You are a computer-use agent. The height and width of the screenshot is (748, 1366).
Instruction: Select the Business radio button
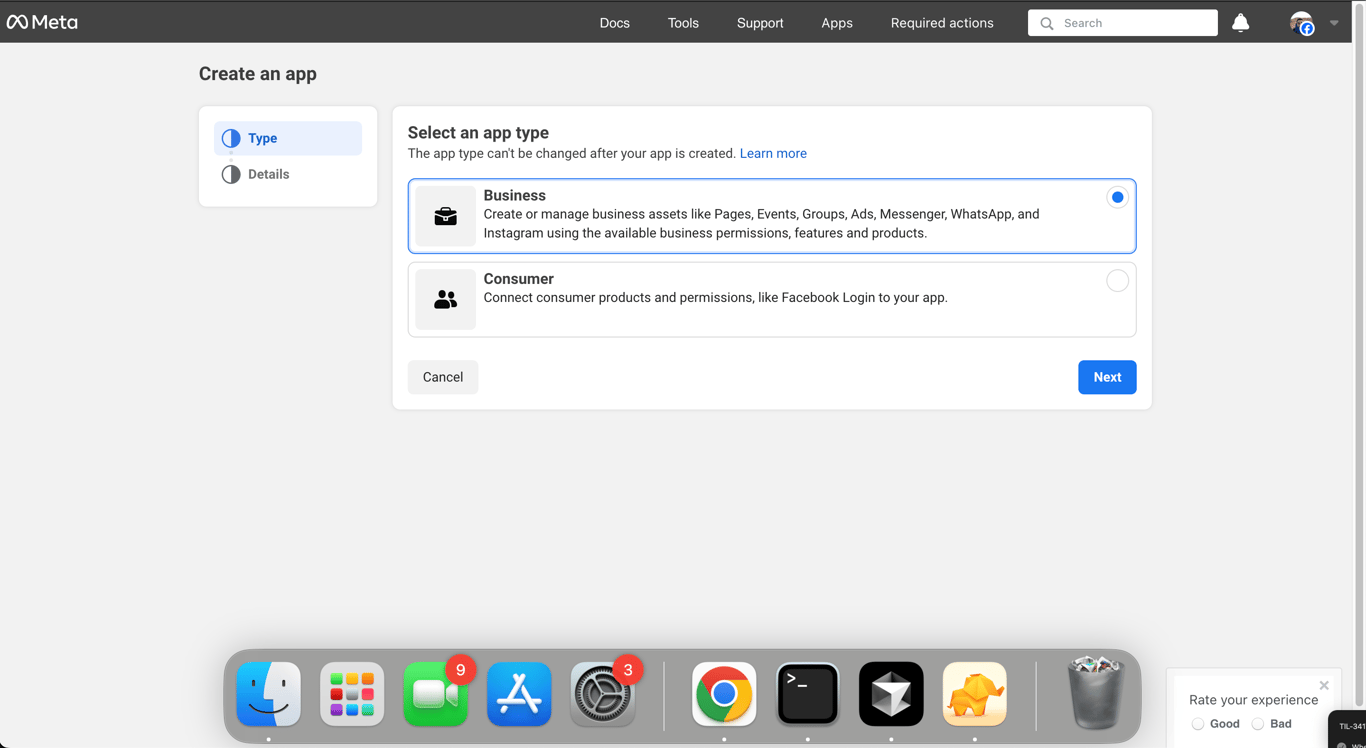(1117, 197)
